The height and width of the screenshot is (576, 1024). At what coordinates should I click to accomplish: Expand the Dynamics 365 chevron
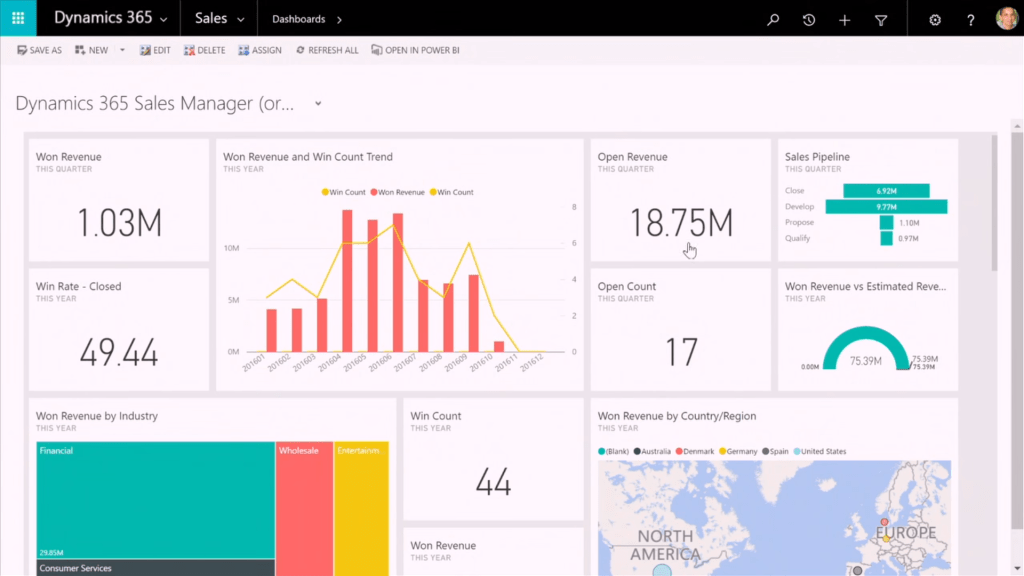click(162, 18)
